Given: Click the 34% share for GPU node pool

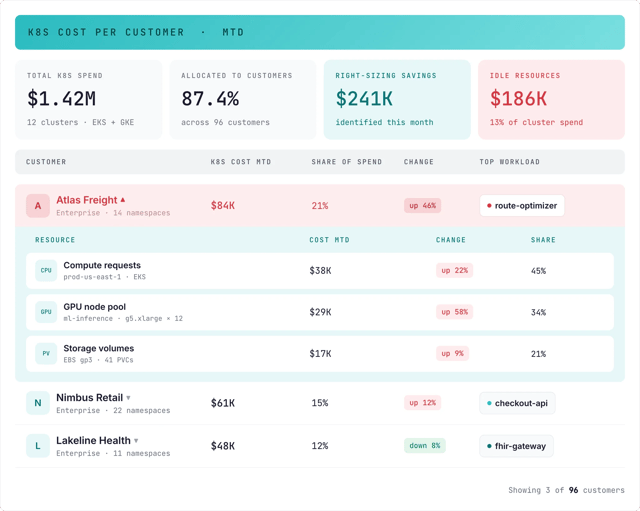Looking at the screenshot, I should (538, 313).
